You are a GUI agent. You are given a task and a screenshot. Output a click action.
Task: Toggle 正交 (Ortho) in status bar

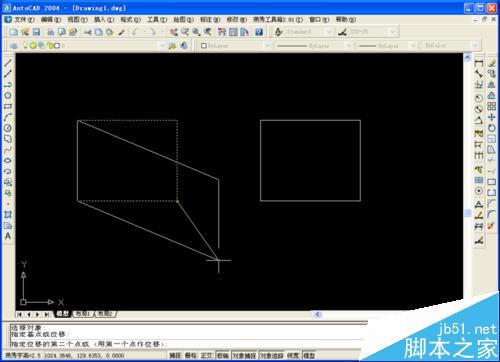click(x=206, y=355)
